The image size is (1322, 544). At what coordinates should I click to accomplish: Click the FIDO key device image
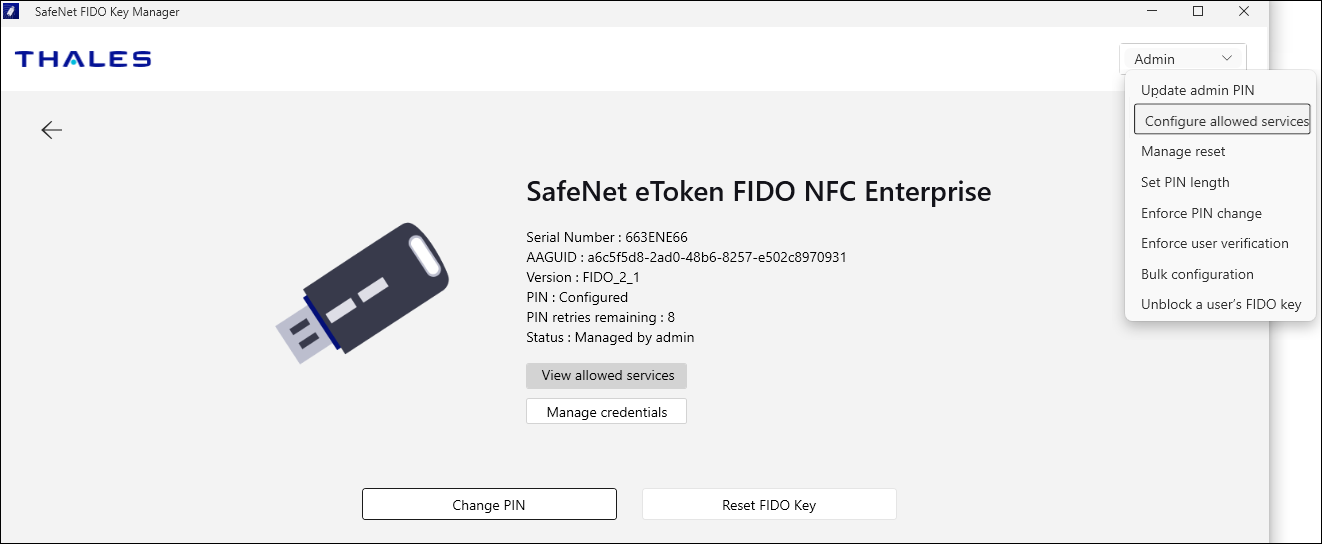pos(362,292)
